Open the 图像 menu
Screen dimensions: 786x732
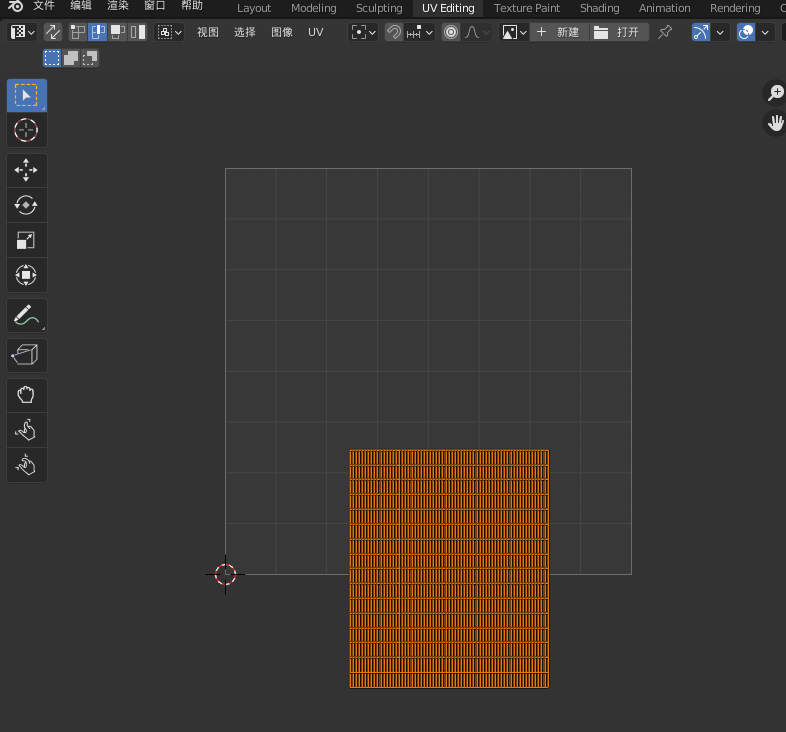282,33
